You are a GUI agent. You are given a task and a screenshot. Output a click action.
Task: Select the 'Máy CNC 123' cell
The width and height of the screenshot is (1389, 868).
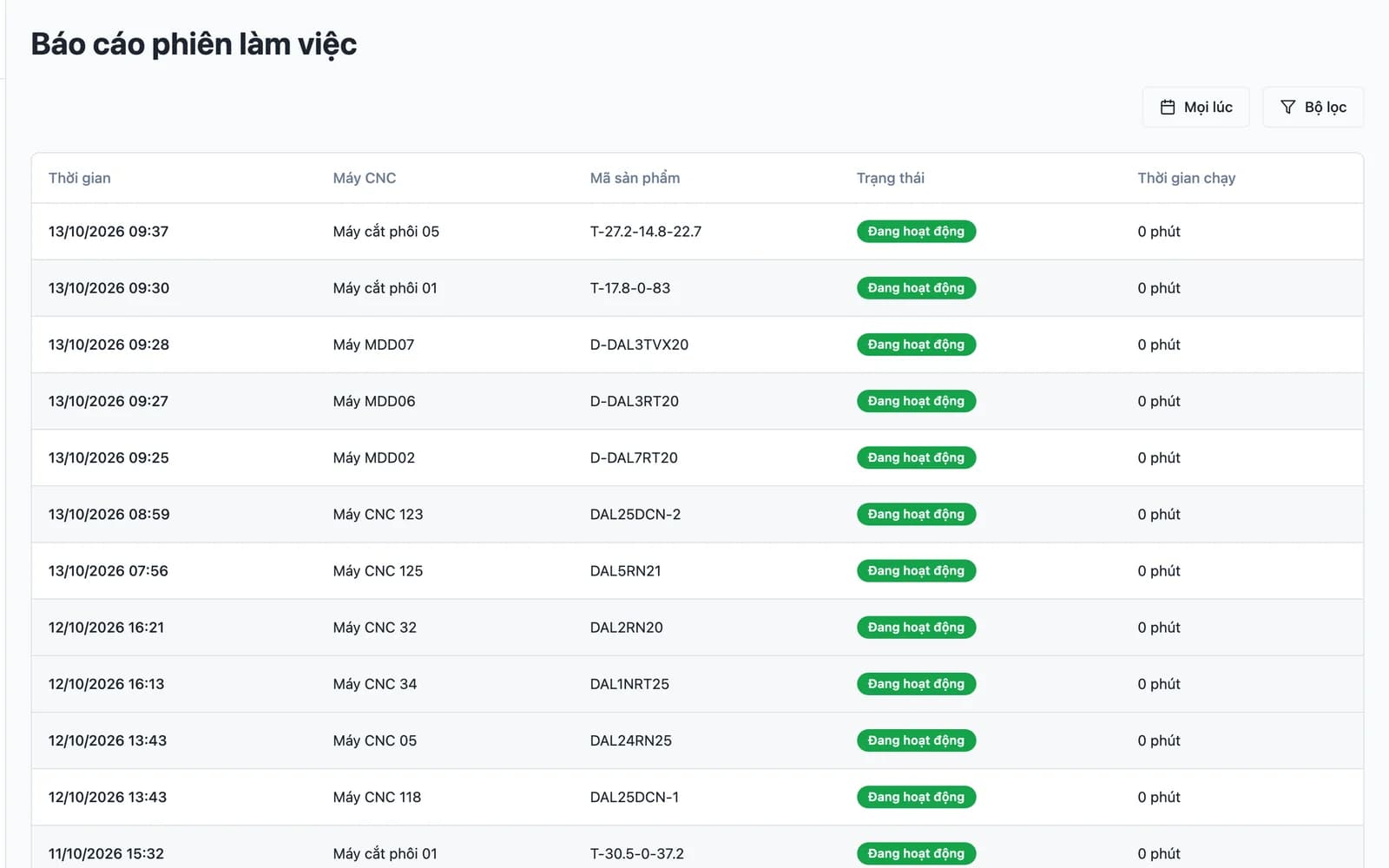379,514
